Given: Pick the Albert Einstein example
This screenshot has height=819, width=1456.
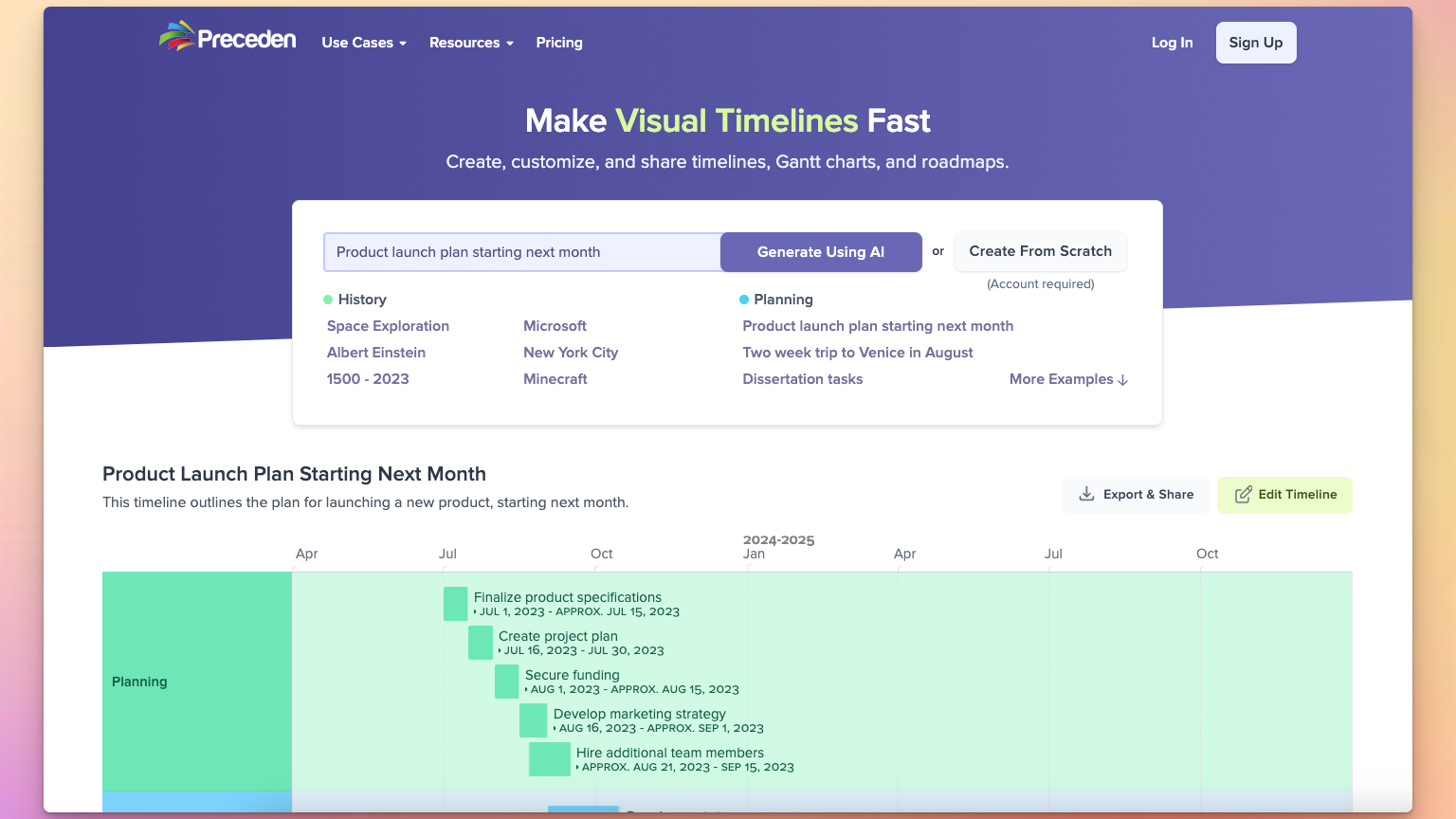Looking at the screenshot, I should [x=376, y=353].
